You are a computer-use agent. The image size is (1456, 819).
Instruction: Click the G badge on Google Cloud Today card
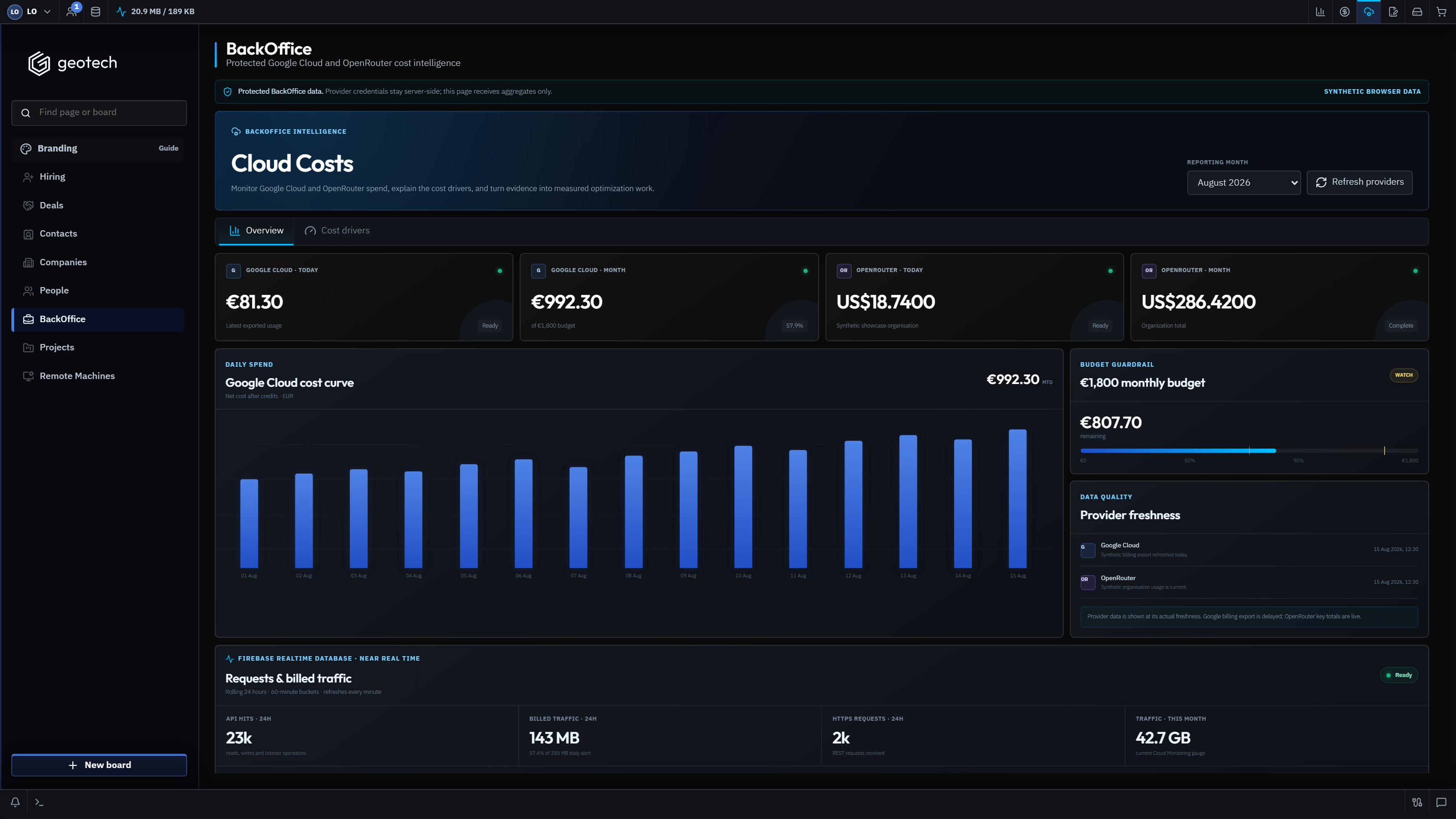pyautogui.click(x=233, y=270)
